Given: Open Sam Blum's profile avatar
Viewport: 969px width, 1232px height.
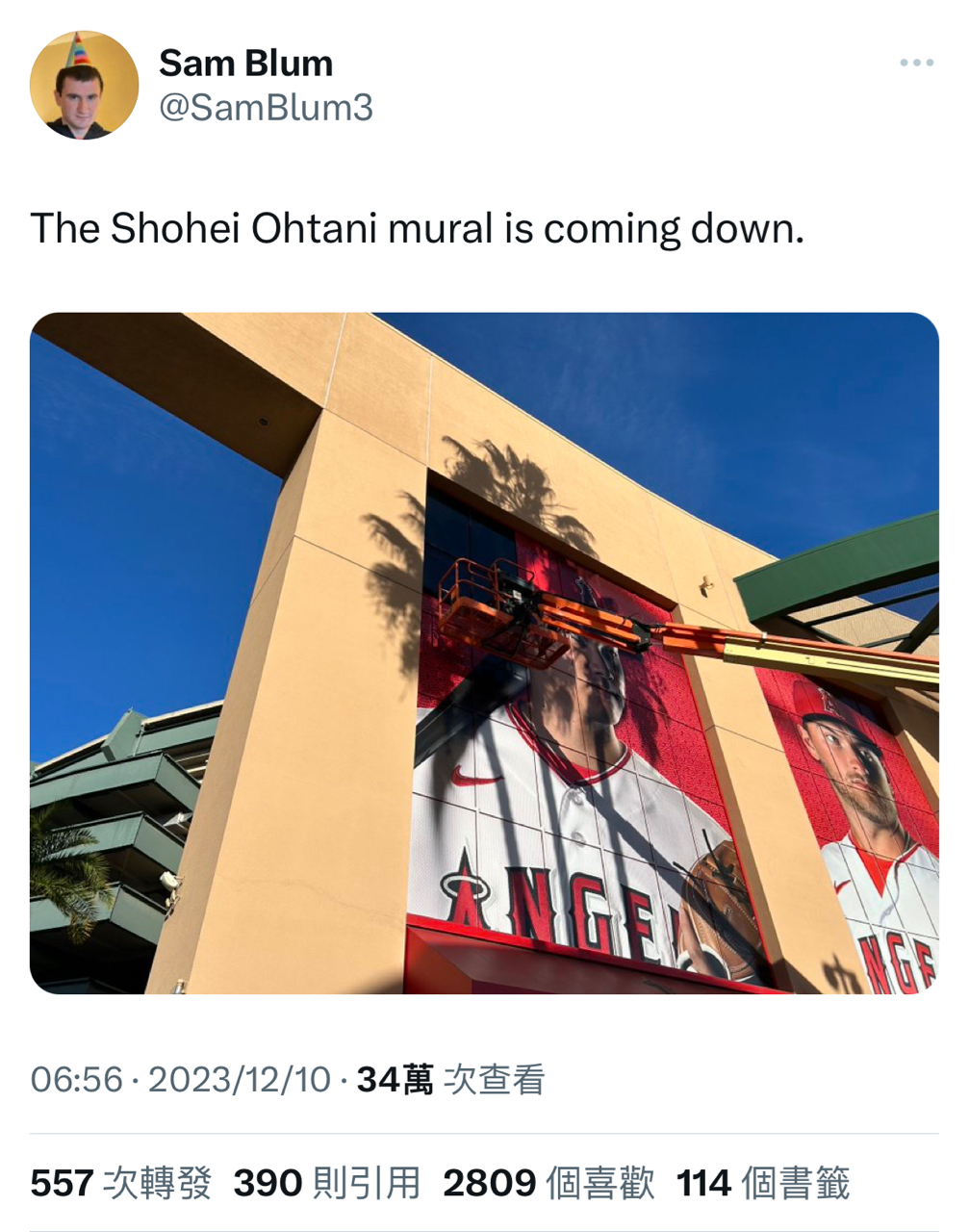Looking at the screenshot, I should click(x=85, y=85).
